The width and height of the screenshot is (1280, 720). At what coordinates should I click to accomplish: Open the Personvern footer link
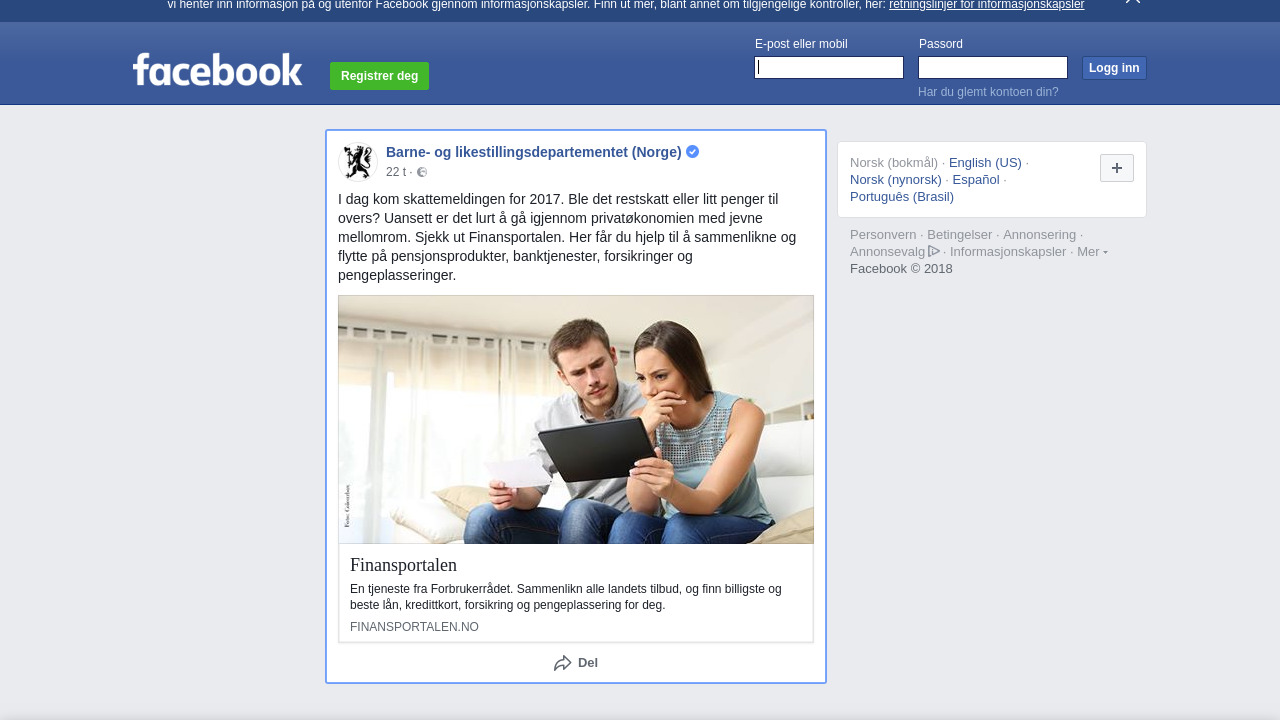883,235
